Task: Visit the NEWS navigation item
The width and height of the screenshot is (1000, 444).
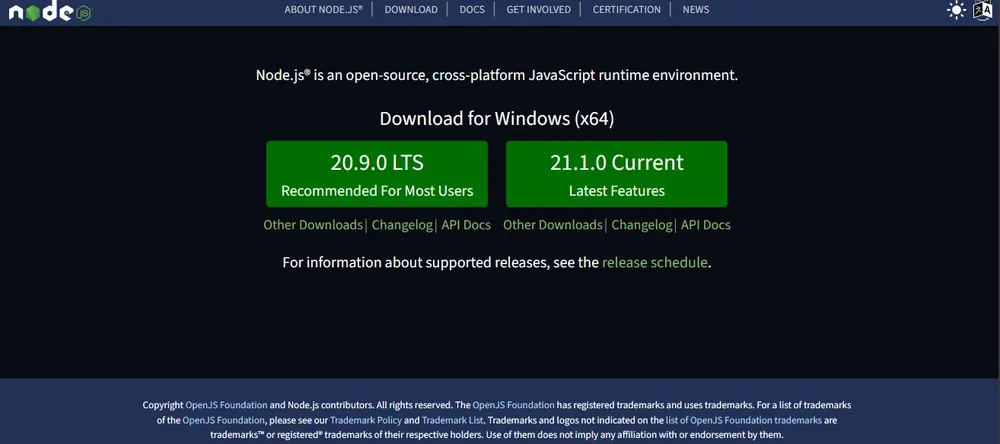Action: click(696, 9)
